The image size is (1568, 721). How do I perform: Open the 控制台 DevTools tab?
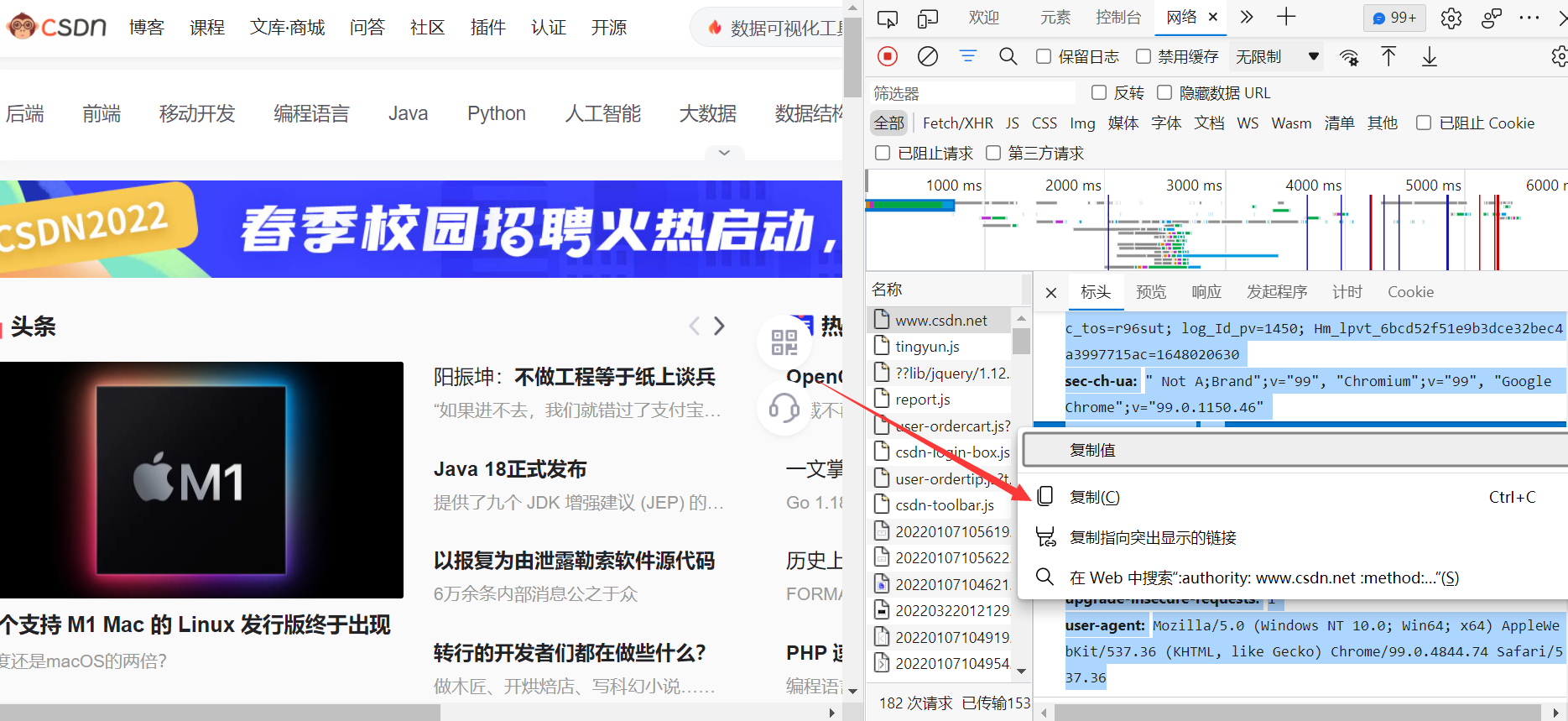click(x=1118, y=18)
